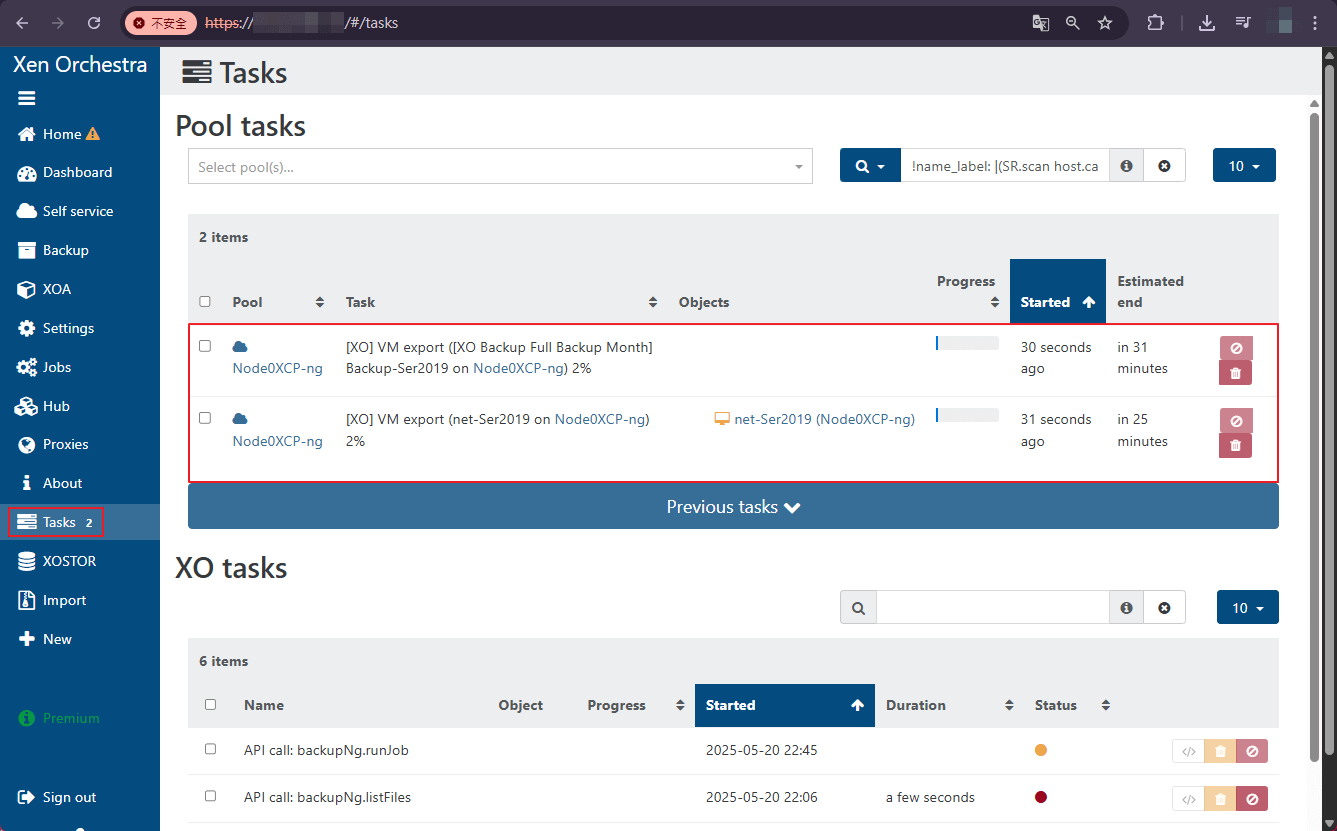Expand Previous tasks
The height and width of the screenshot is (831, 1337).
coord(733,507)
